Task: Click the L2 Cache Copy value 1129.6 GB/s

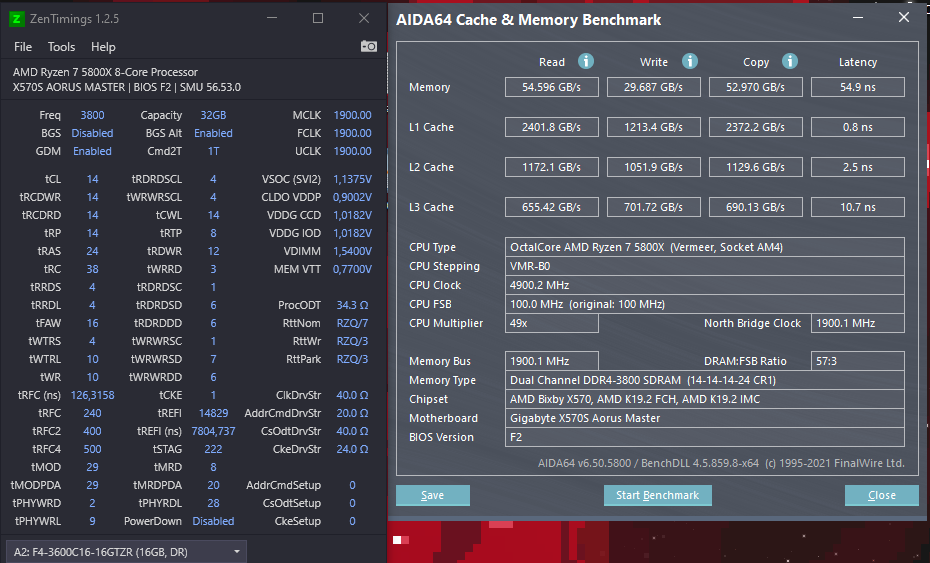Action: [756, 167]
